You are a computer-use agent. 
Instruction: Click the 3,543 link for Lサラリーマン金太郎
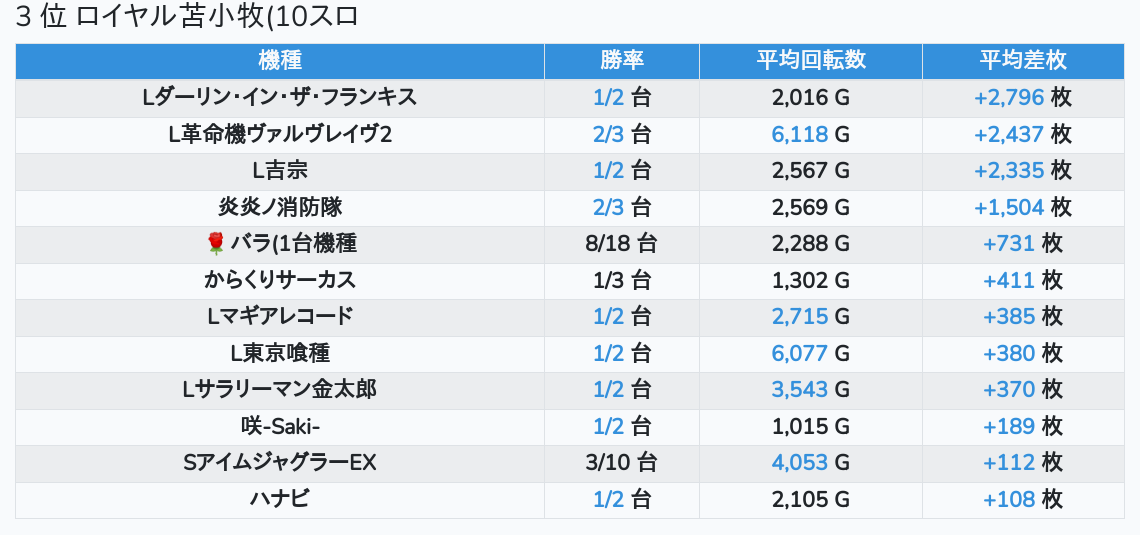point(800,389)
